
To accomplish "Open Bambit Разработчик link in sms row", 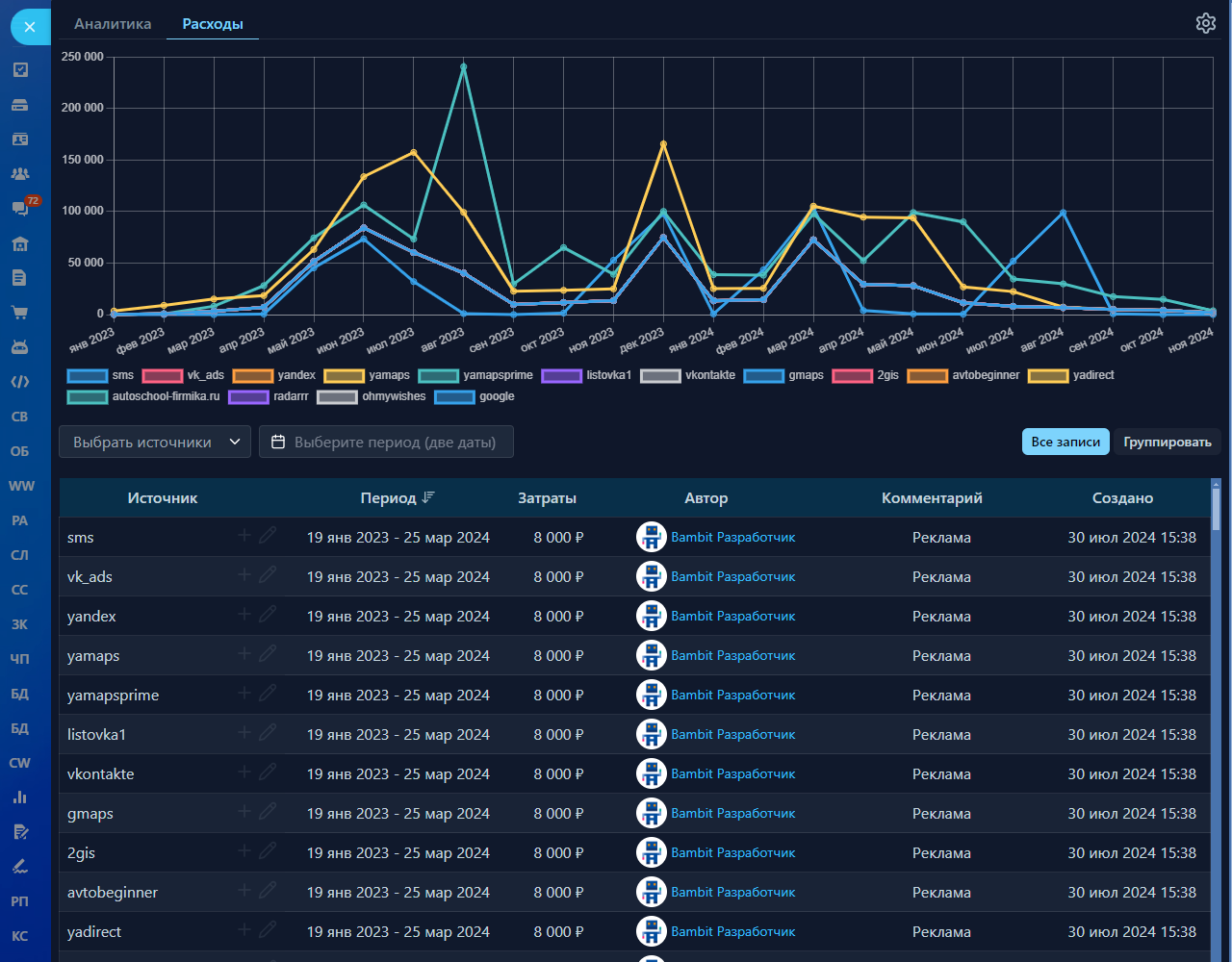I will tap(733, 537).
